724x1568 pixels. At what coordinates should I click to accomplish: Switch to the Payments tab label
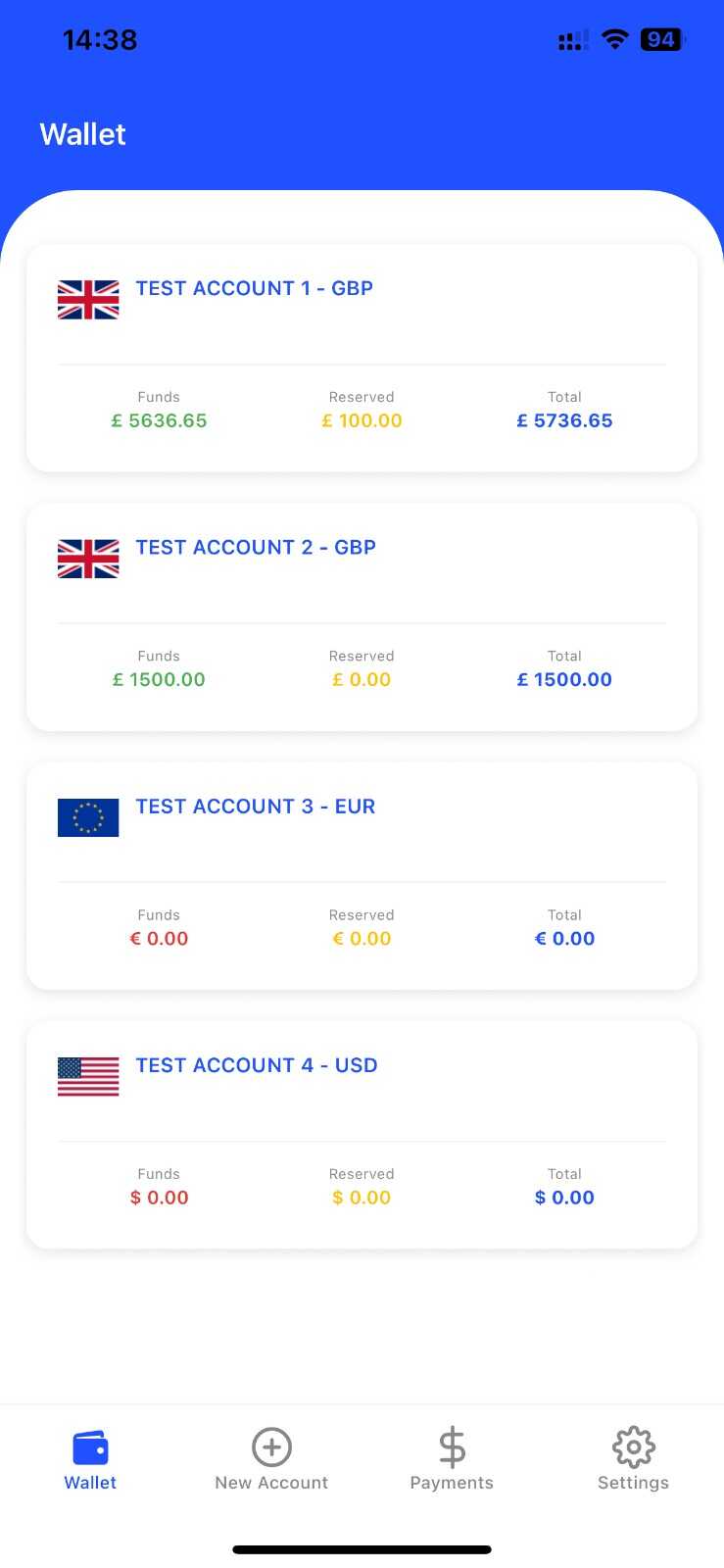[452, 1483]
